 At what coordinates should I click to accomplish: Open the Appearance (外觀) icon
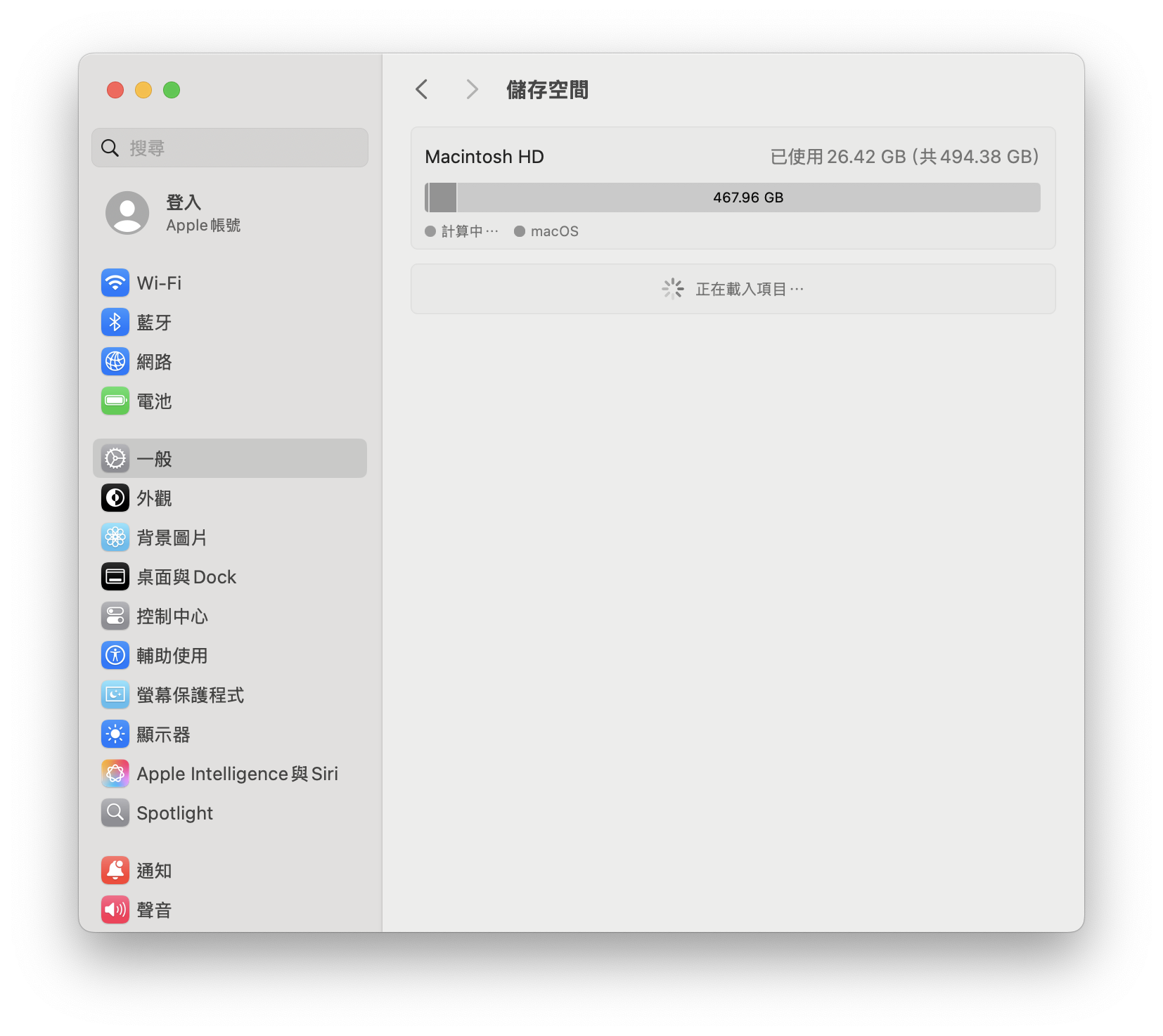point(115,498)
